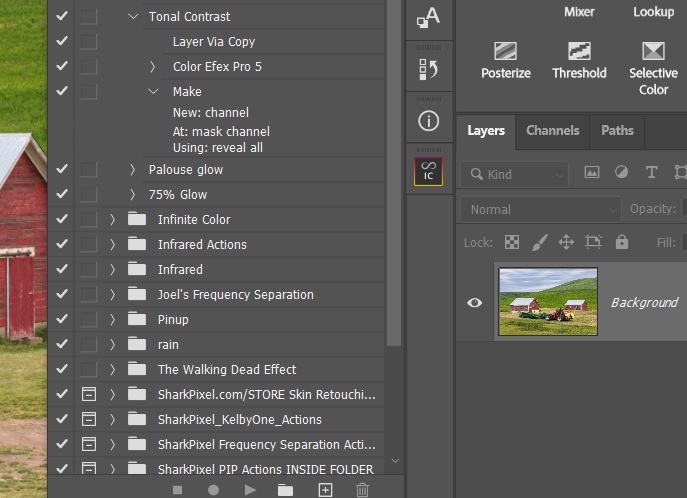
Task: Click the lock all padlock icon
Action: tap(622, 242)
